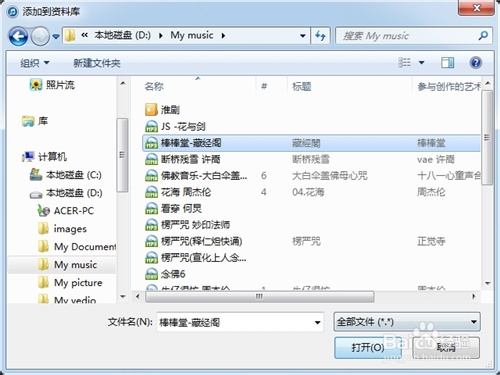Open the view options dropdown arrow
The width and height of the screenshot is (500, 375).
click(x=422, y=63)
